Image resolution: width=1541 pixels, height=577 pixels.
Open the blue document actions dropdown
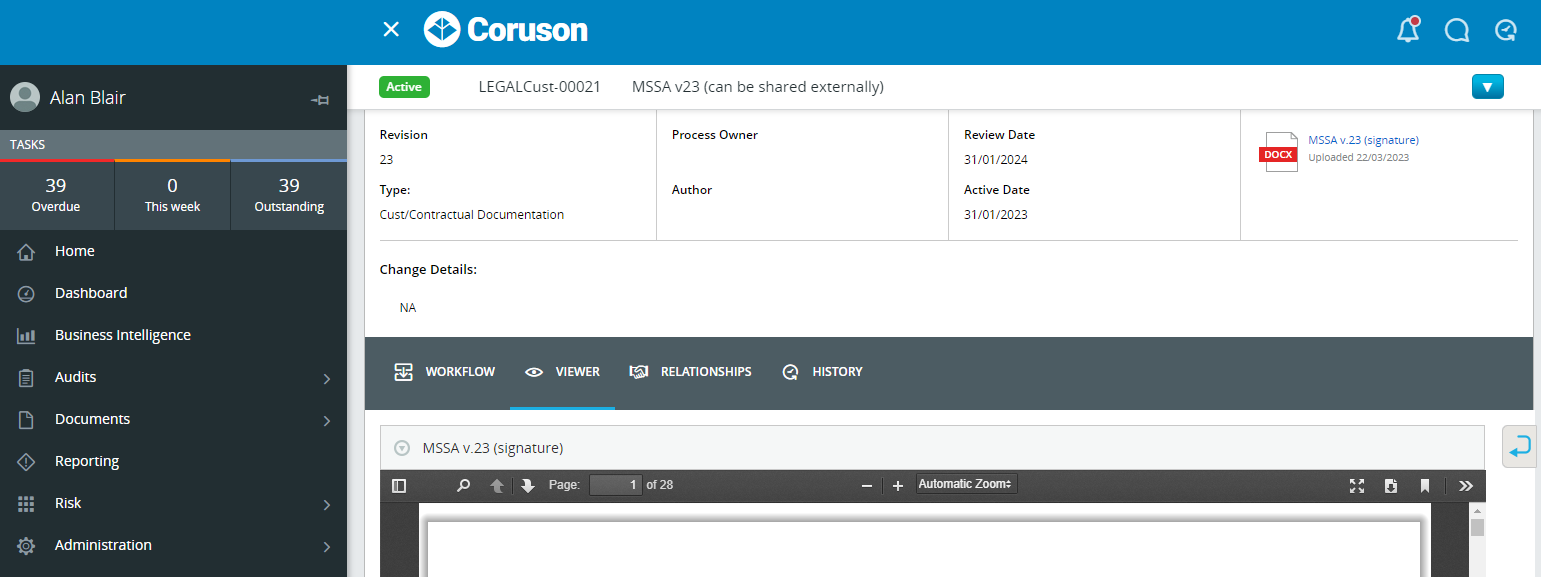(1488, 87)
